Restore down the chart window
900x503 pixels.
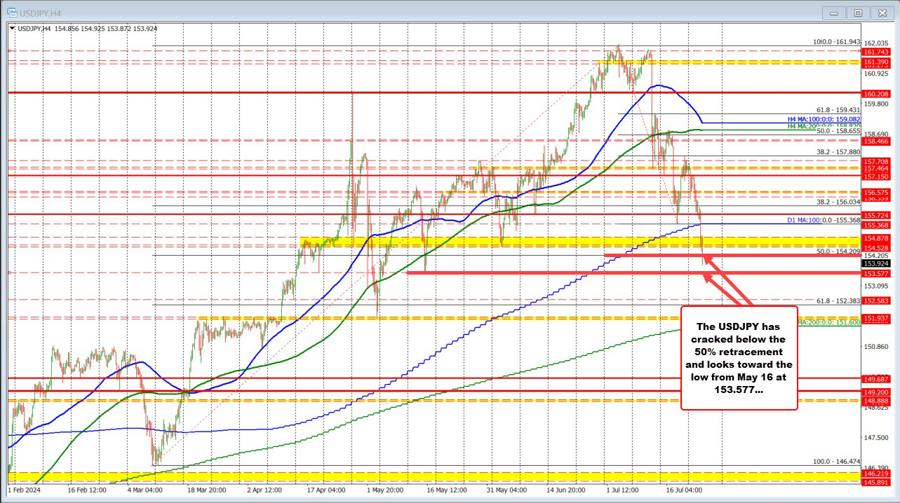click(858, 13)
